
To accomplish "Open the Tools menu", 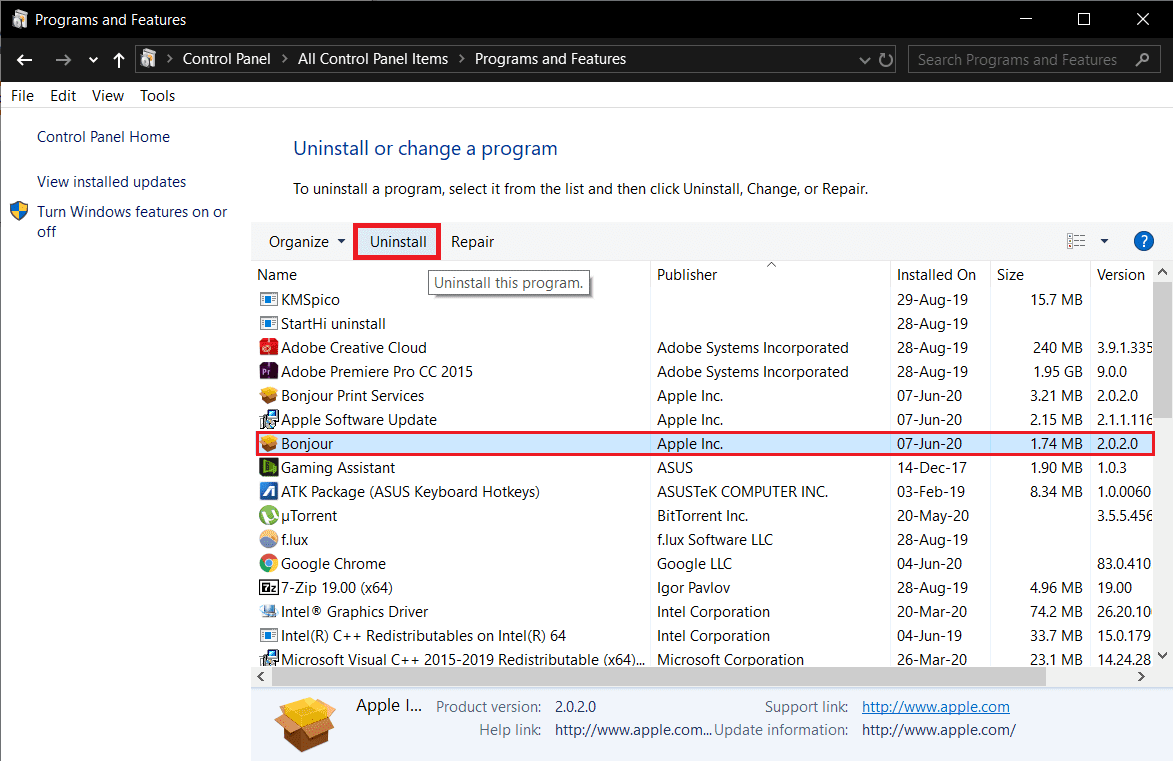I will pyautogui.click(x=157, y=96).
